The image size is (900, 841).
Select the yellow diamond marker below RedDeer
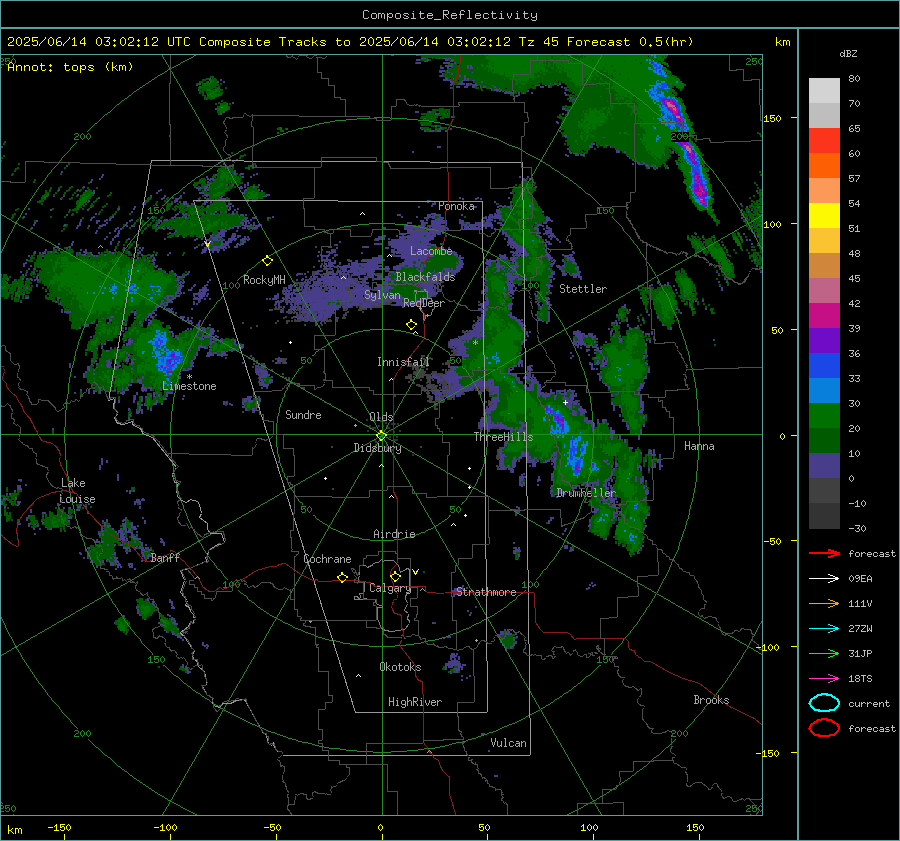pyautogui.click(x=411, y=325)
